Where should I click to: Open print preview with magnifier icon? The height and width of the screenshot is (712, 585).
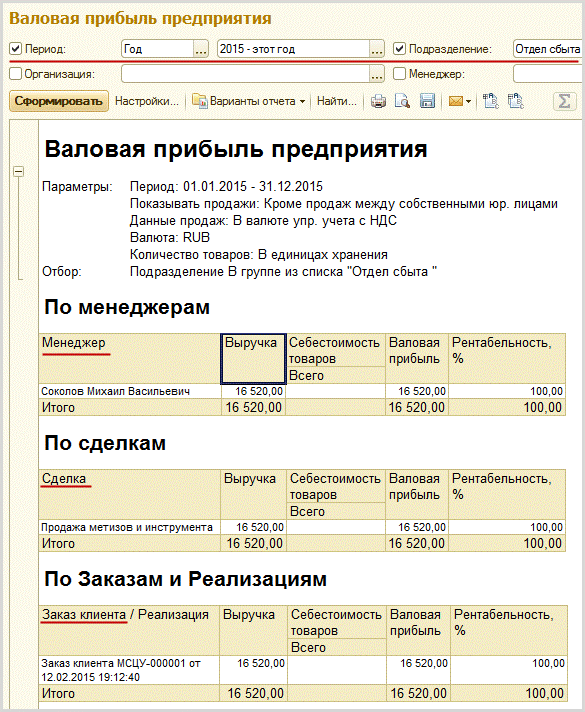click(402, 101)
